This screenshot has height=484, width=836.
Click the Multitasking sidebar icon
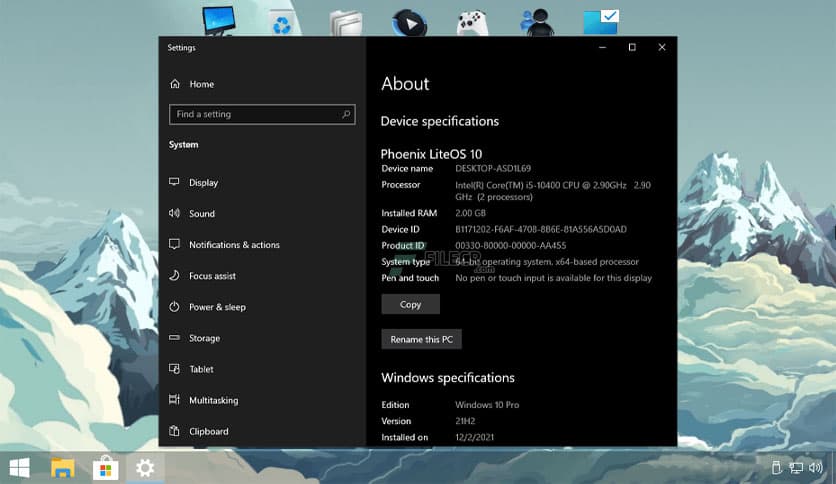(x=174, y=399)
